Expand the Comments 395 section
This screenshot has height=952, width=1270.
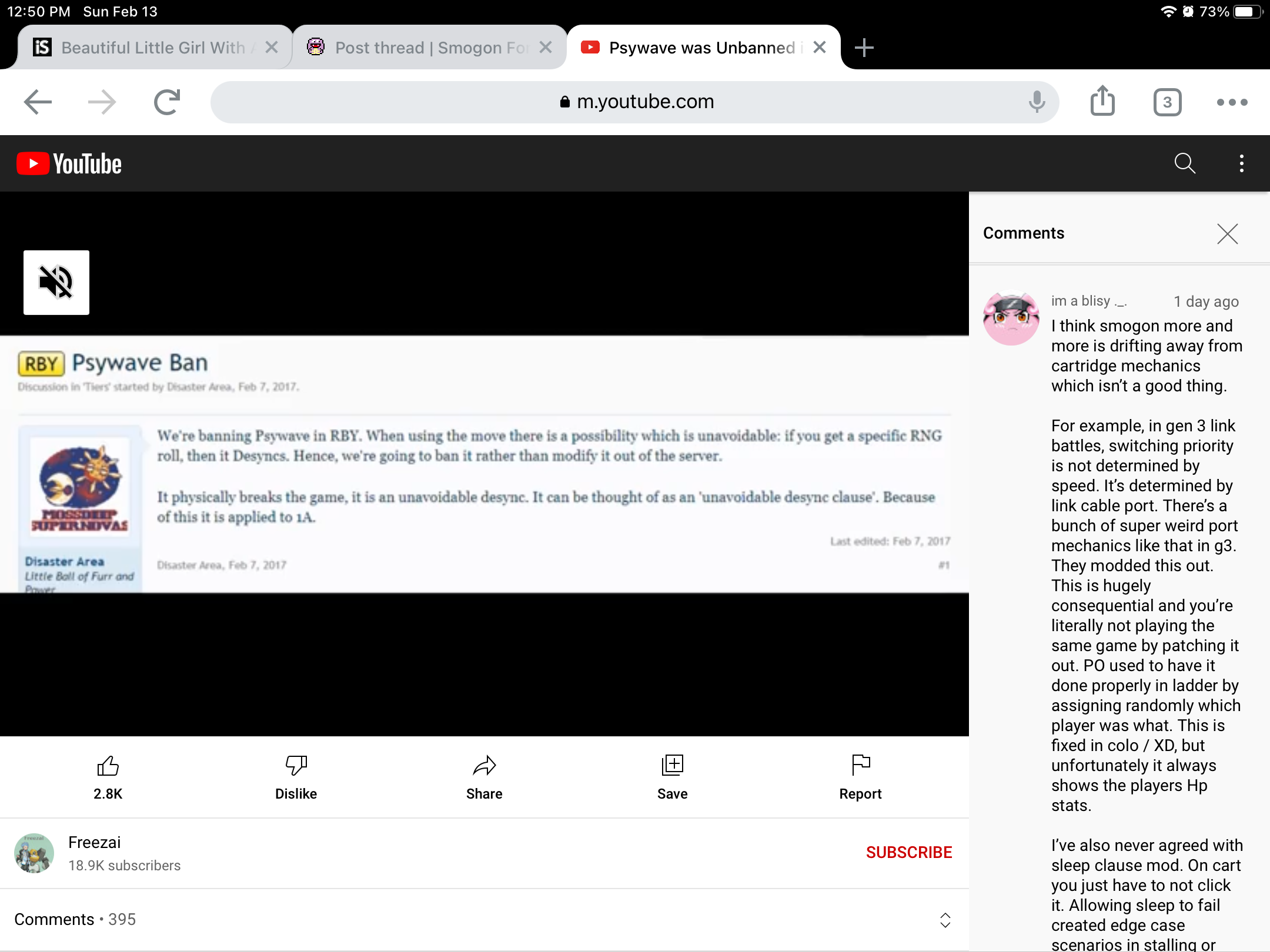pyautogui.click(x=484, y=920)
